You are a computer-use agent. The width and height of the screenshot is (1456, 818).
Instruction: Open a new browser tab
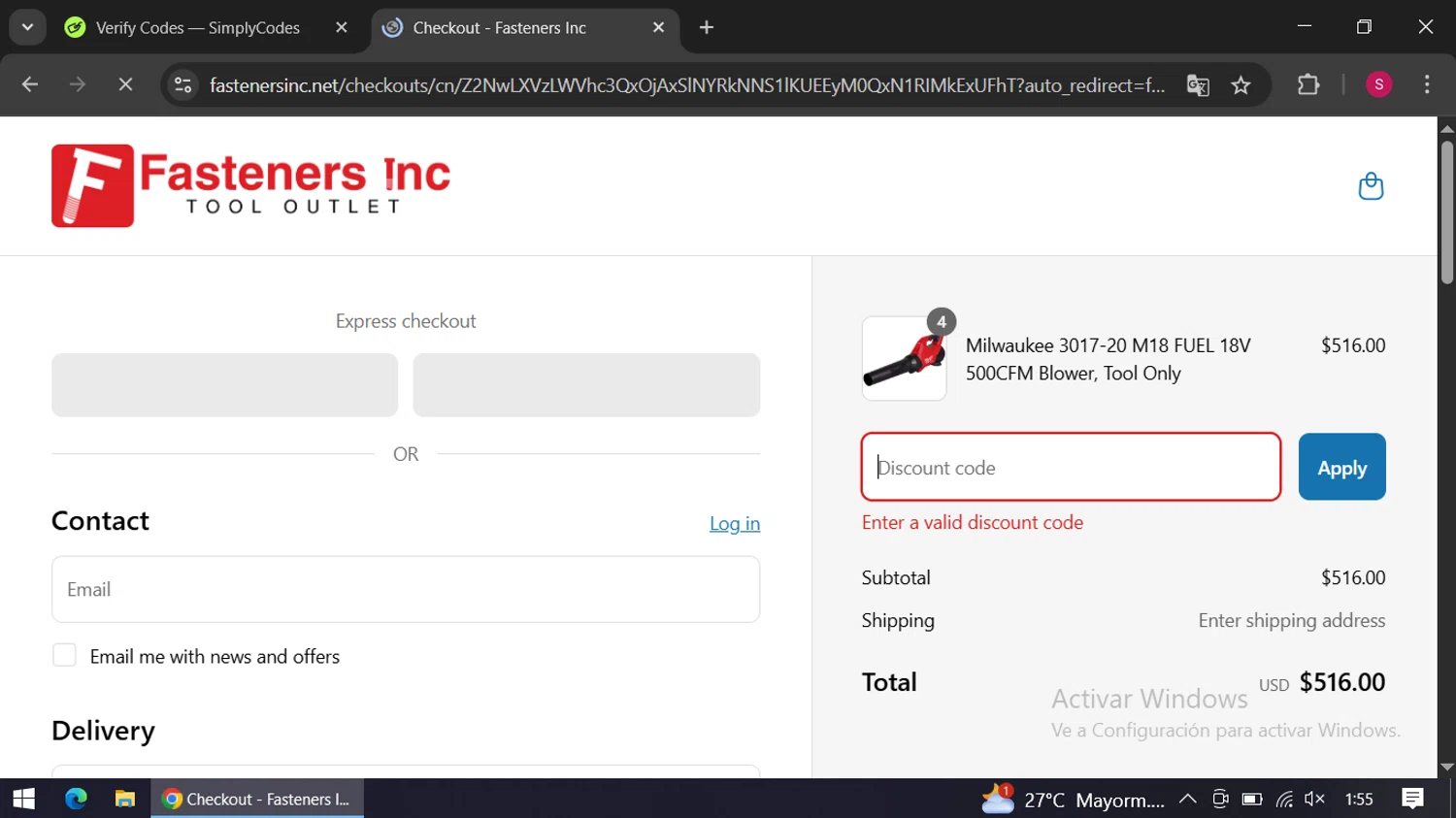(707, 27)
